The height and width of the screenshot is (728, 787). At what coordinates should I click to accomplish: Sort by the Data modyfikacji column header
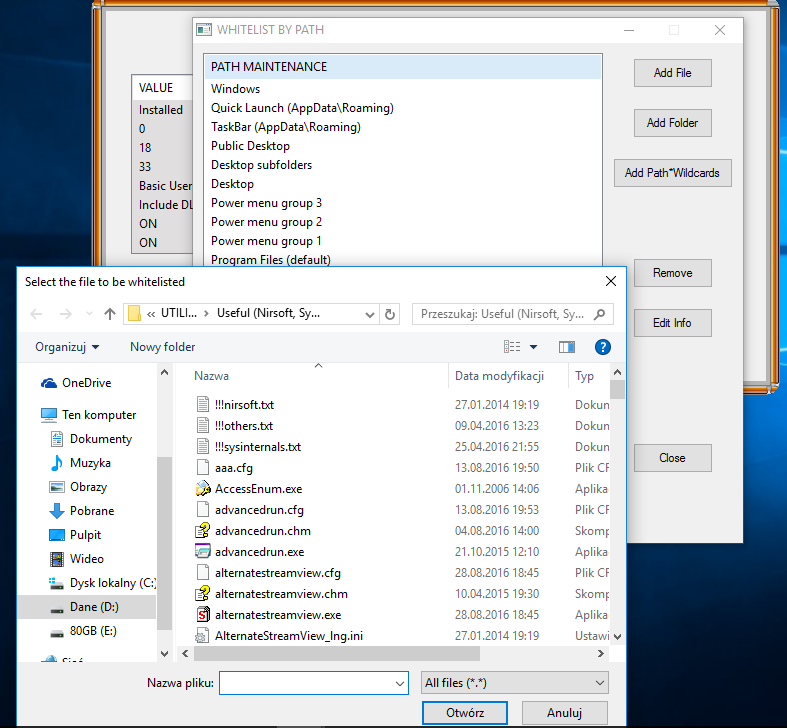(499, 376)
